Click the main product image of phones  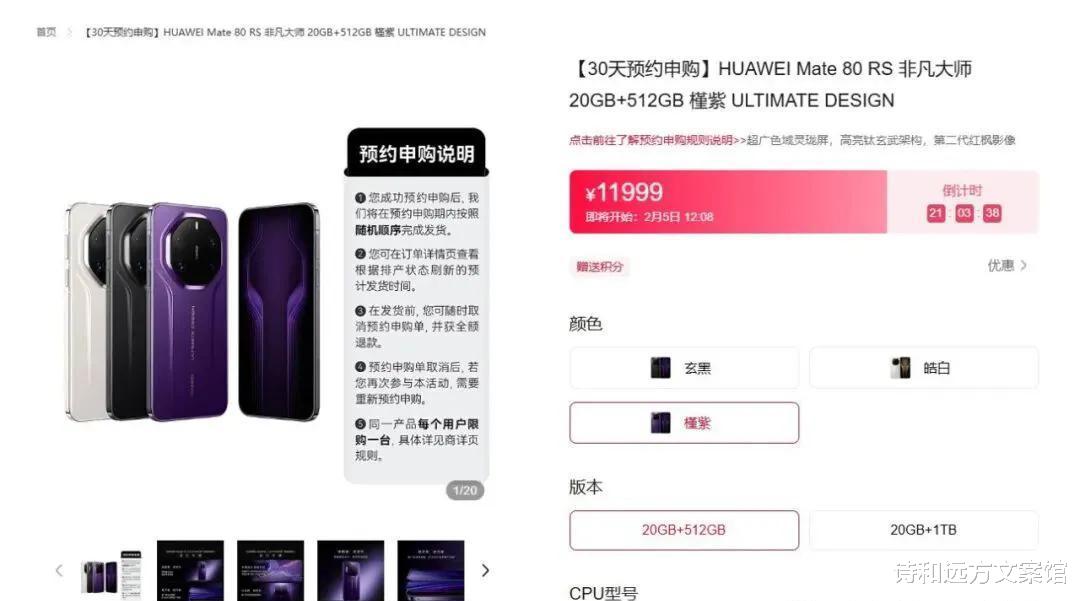click(x=193, y=311)
